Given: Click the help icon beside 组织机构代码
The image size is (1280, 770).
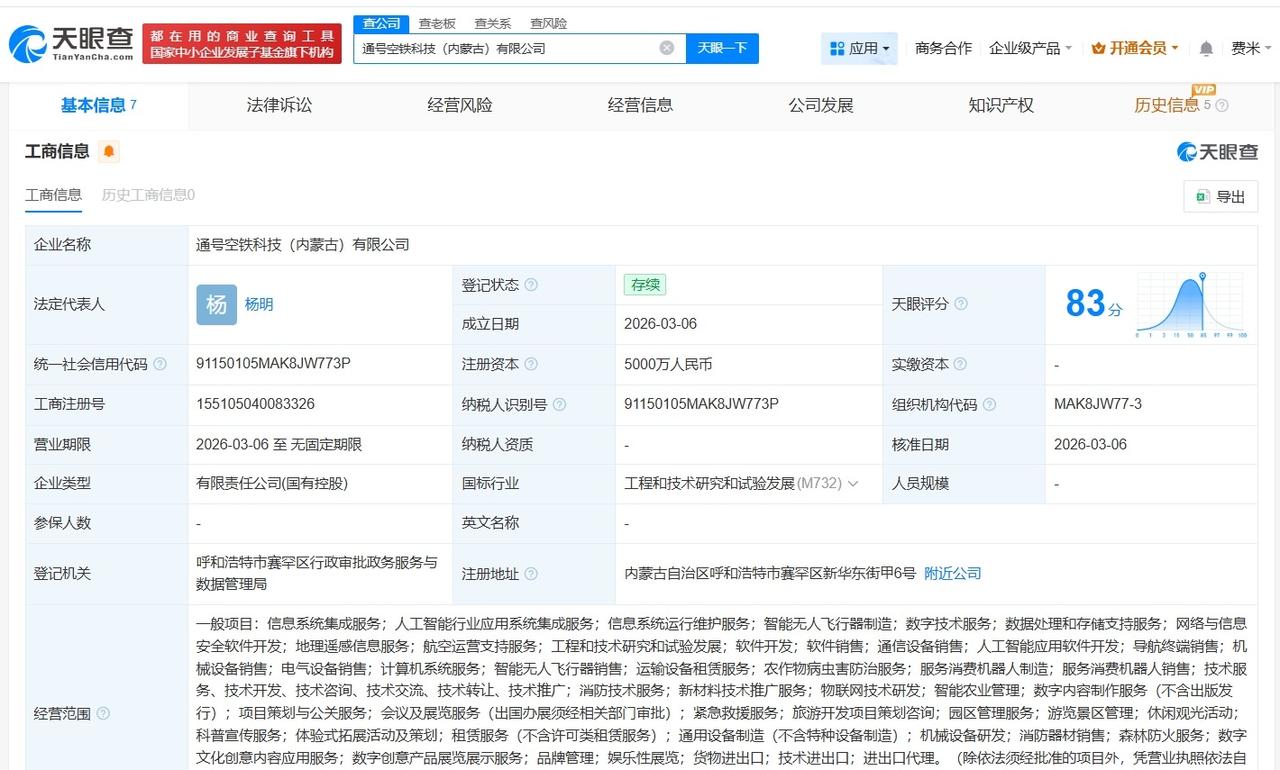Looking at the screenshot, I should (988, 404).
